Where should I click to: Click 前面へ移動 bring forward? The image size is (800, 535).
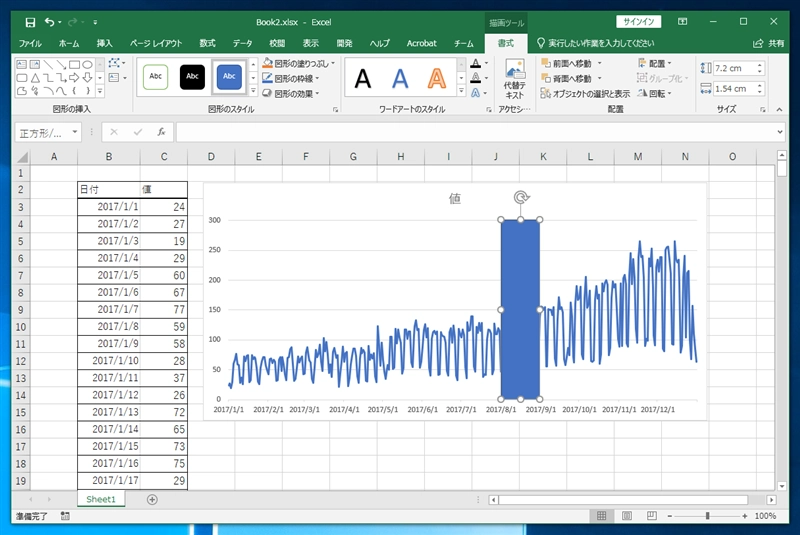tap(566, 64)
